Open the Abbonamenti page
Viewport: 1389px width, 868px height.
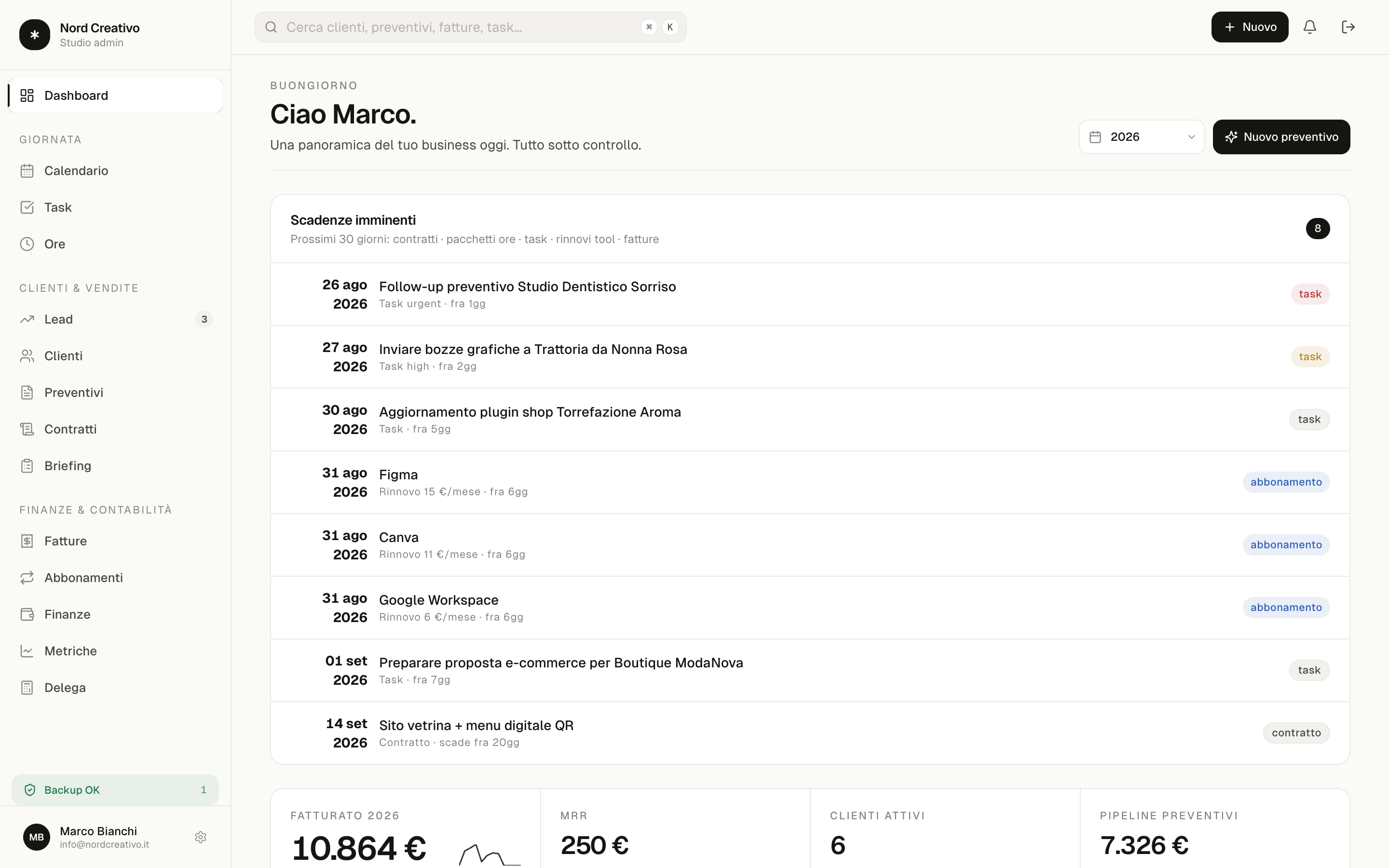click(115, 578)
